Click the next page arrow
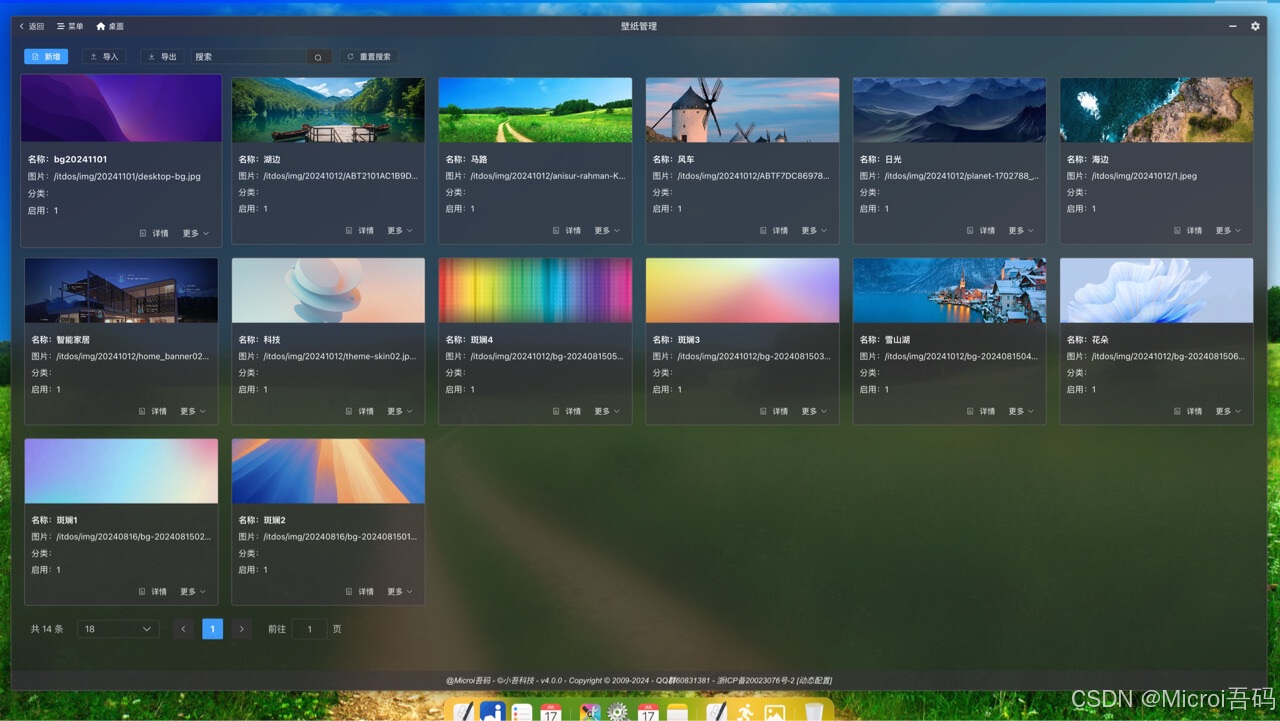This screenshot has height=721, width=1280. [241, 629]
